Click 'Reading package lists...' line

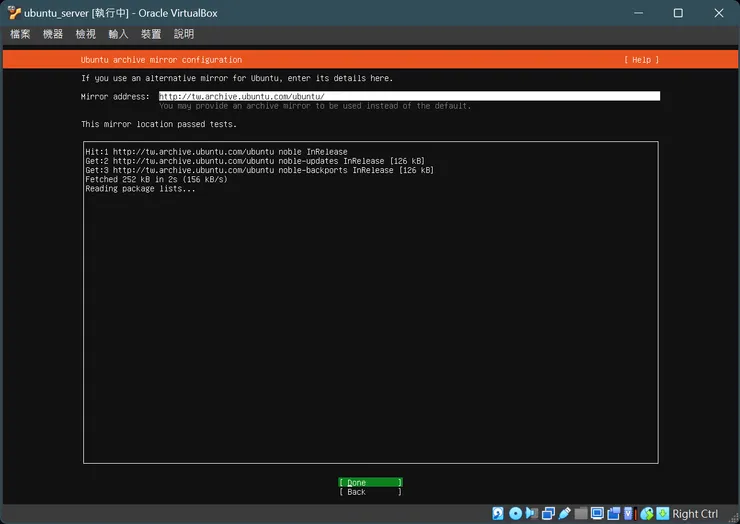tap(140, 189)
